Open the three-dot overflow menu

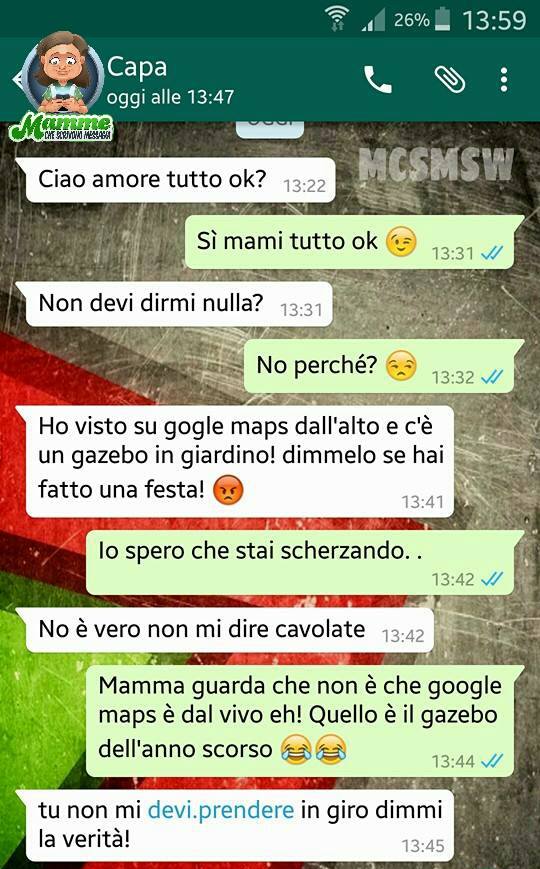coord(503,80)
